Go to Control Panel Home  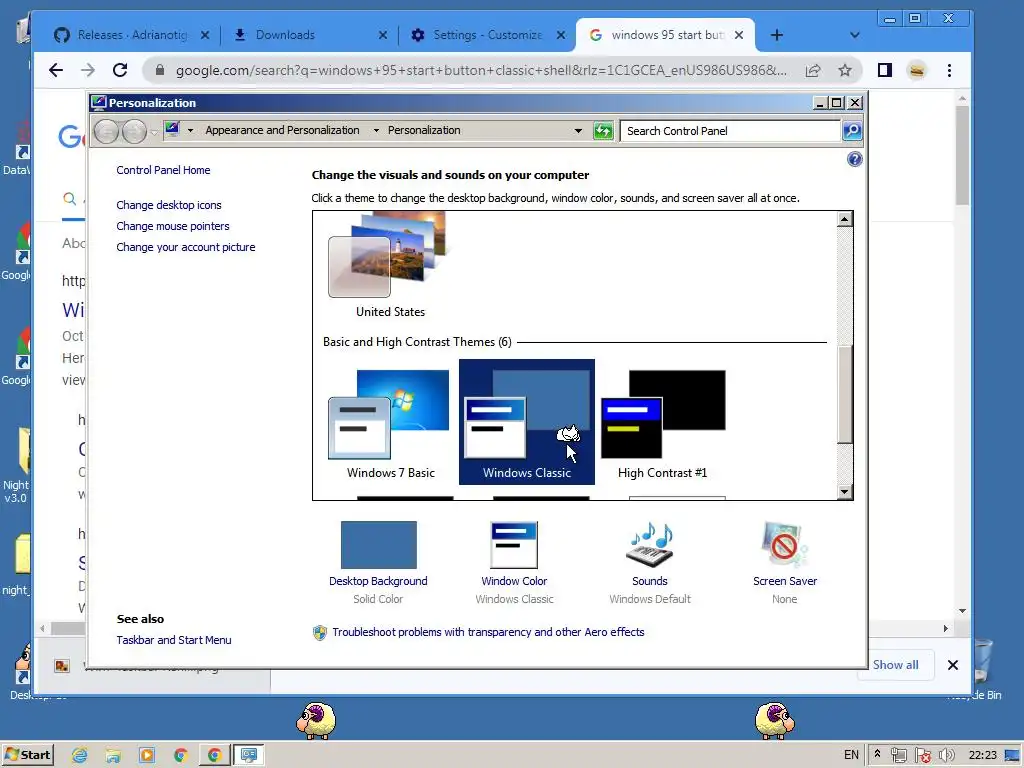(x=163, y=170)
